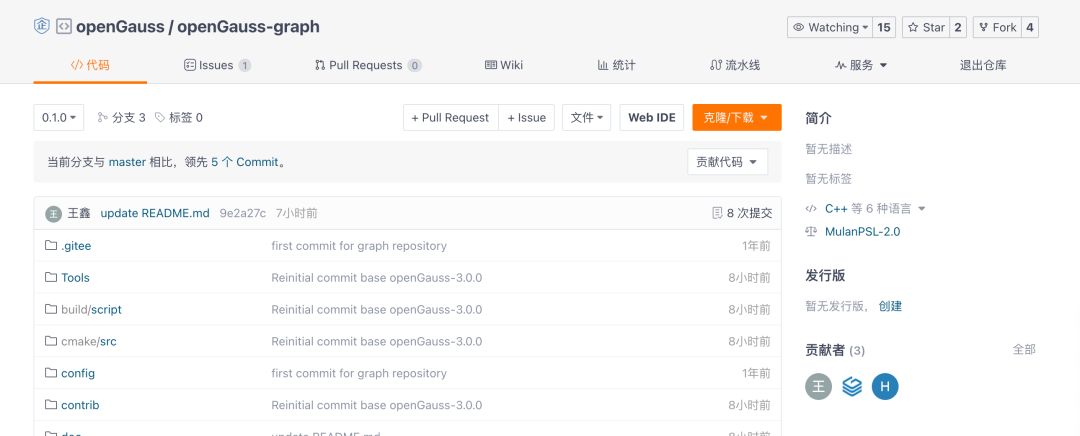Open the Issues tab
Viewport: 1080px width, 436px height.
tap(217, 65)
